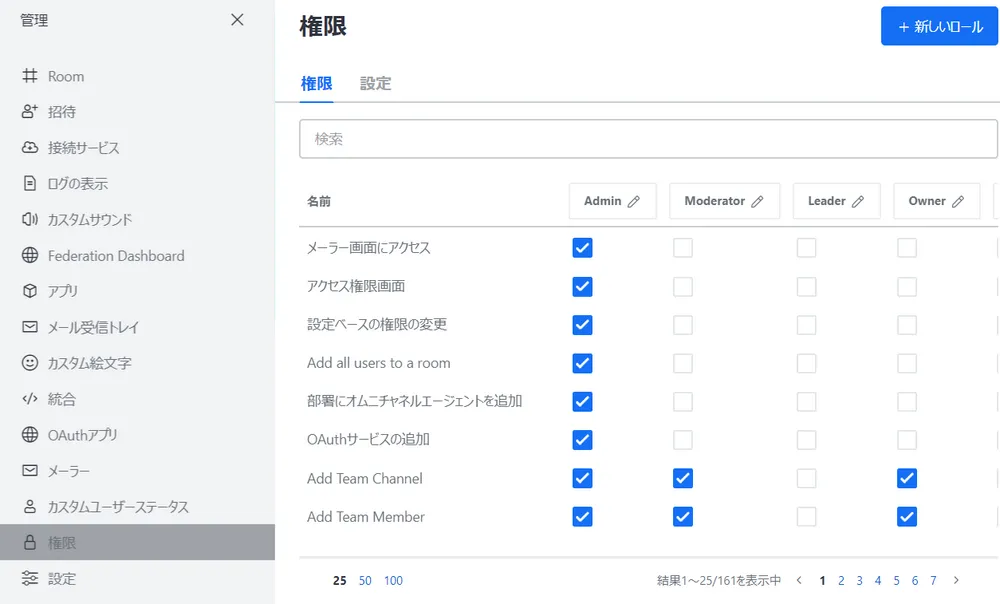Edit the Admin role pencil icon
The height and width of the screenshot is (604, 1000).
tap(633, 202)
